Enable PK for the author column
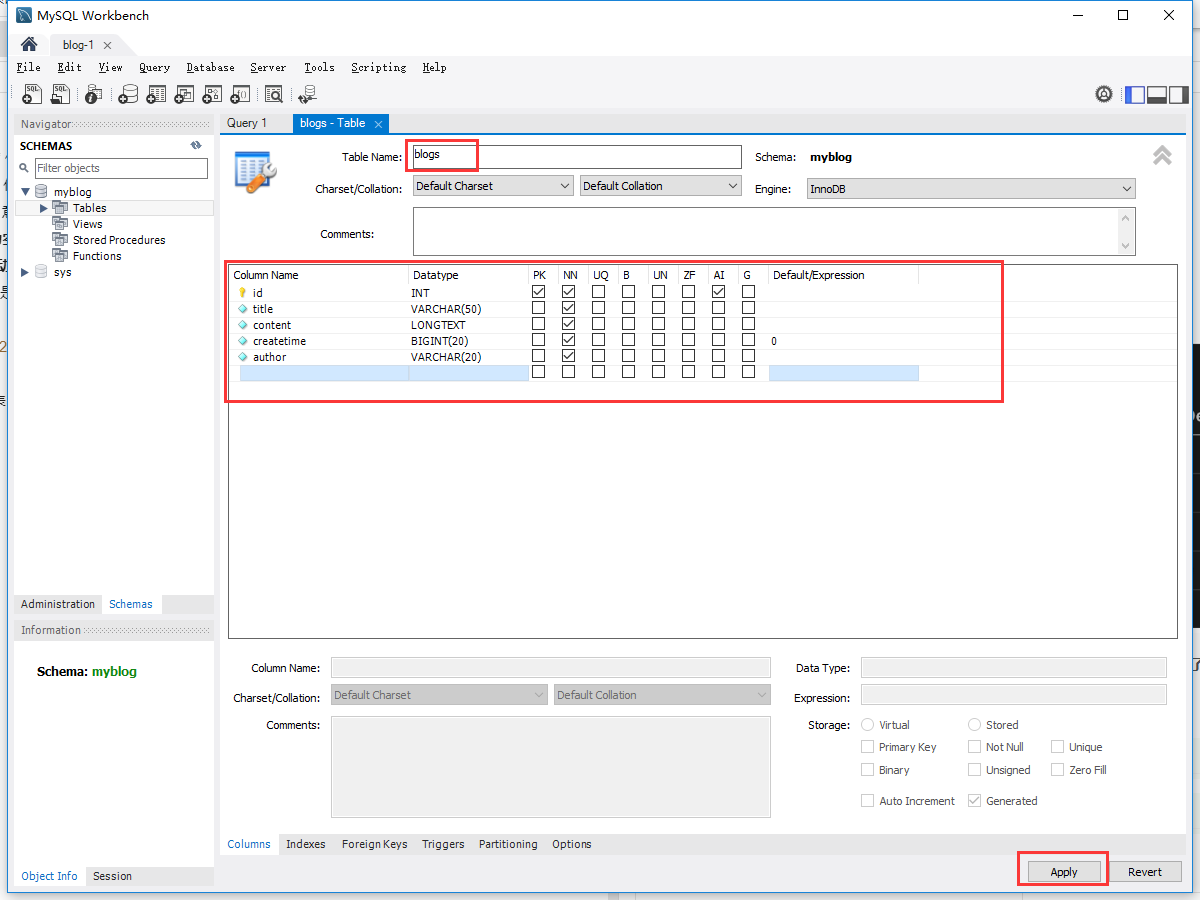This screenshot has width=1200, height=900. (x=539, y=356)
